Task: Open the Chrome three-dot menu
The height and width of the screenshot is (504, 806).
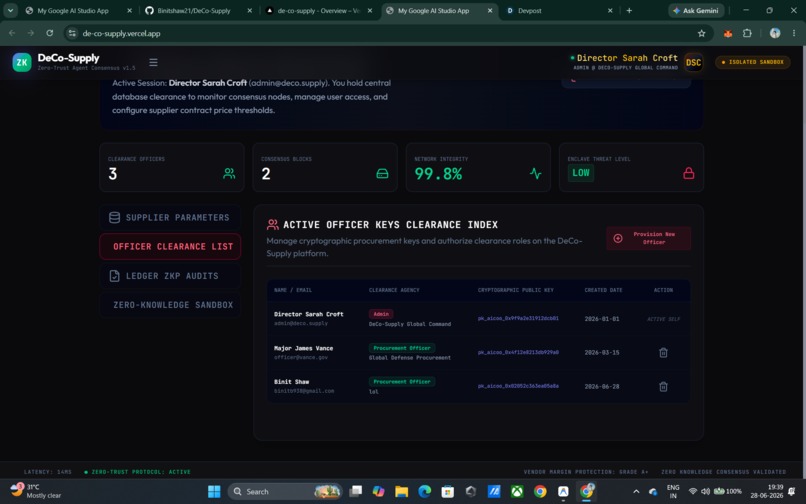Action: tap(794, 33)
